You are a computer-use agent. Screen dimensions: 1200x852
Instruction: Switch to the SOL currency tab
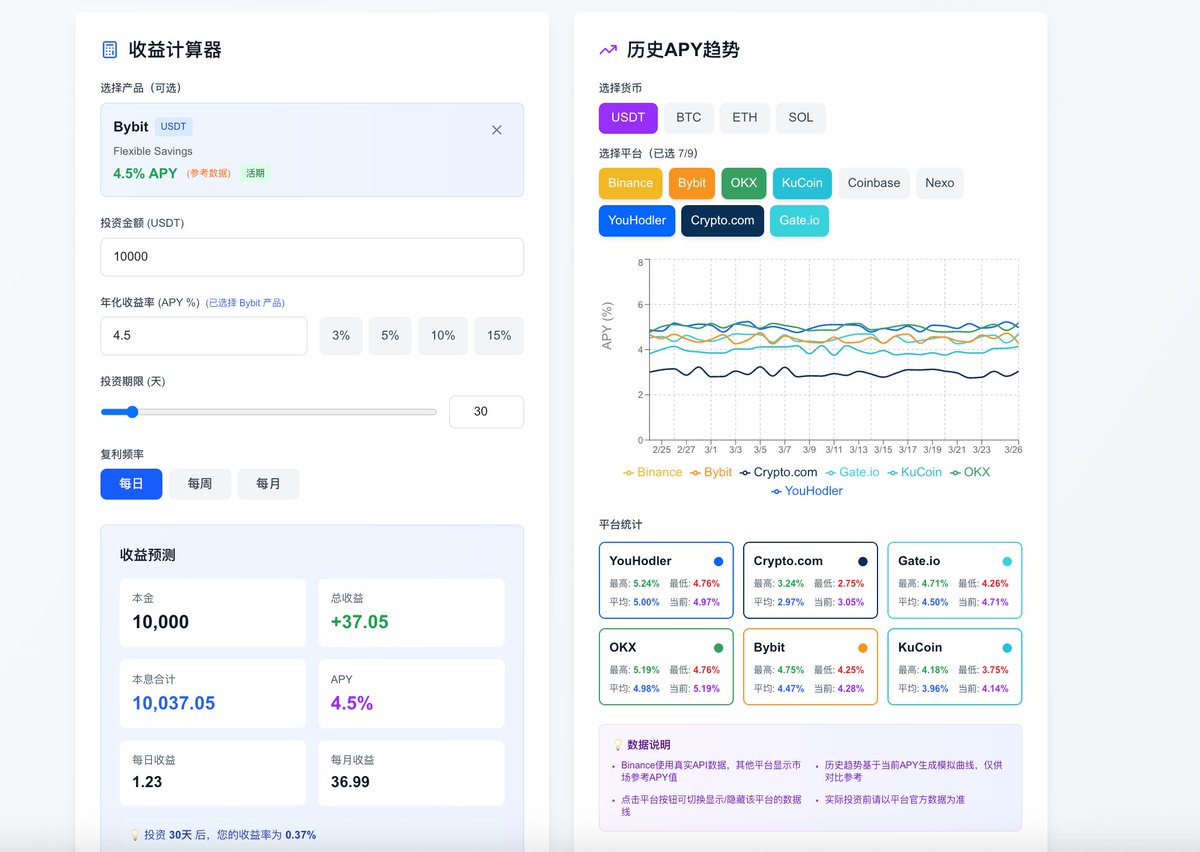[x=801, y=117]
